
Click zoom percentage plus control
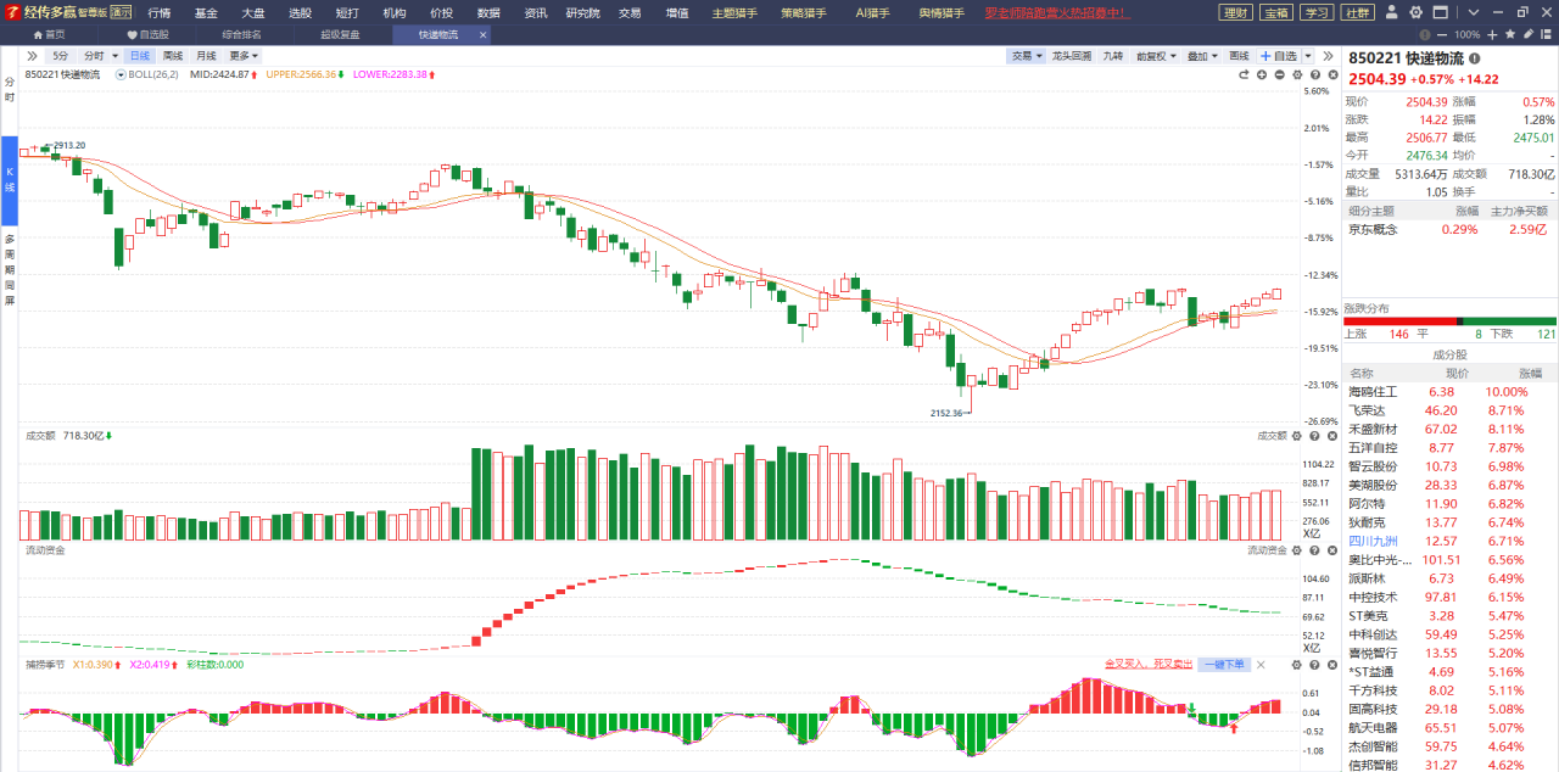1491,34
